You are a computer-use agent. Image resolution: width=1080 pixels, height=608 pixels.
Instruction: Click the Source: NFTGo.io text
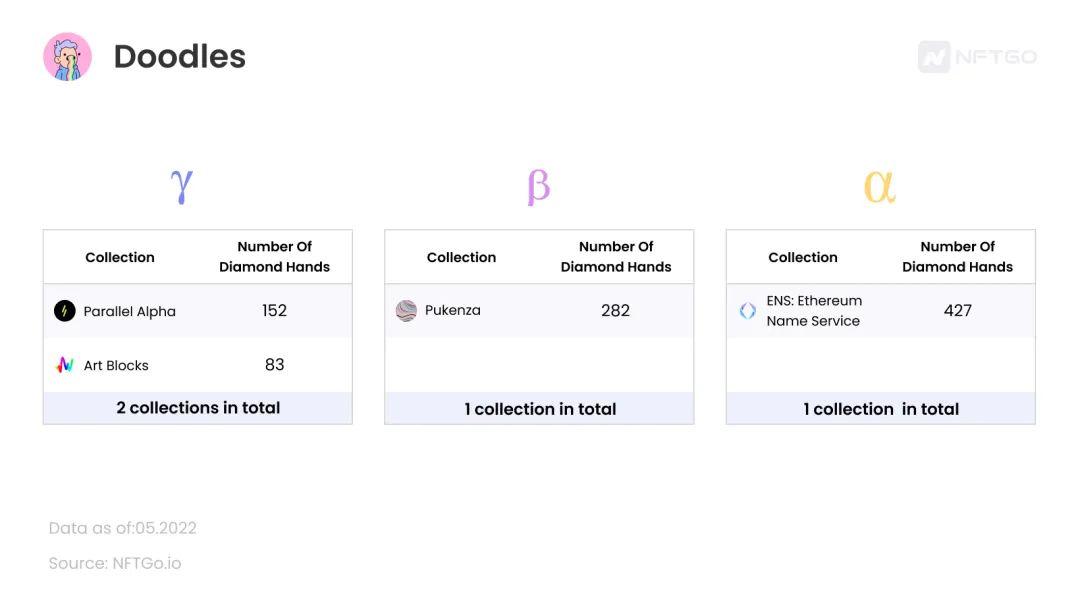[115, 563]
